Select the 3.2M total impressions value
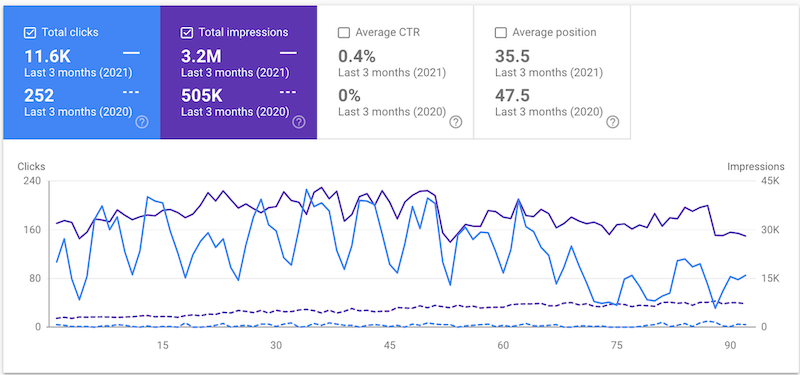Screen dimensions: 800x375 tap(202, 57)
